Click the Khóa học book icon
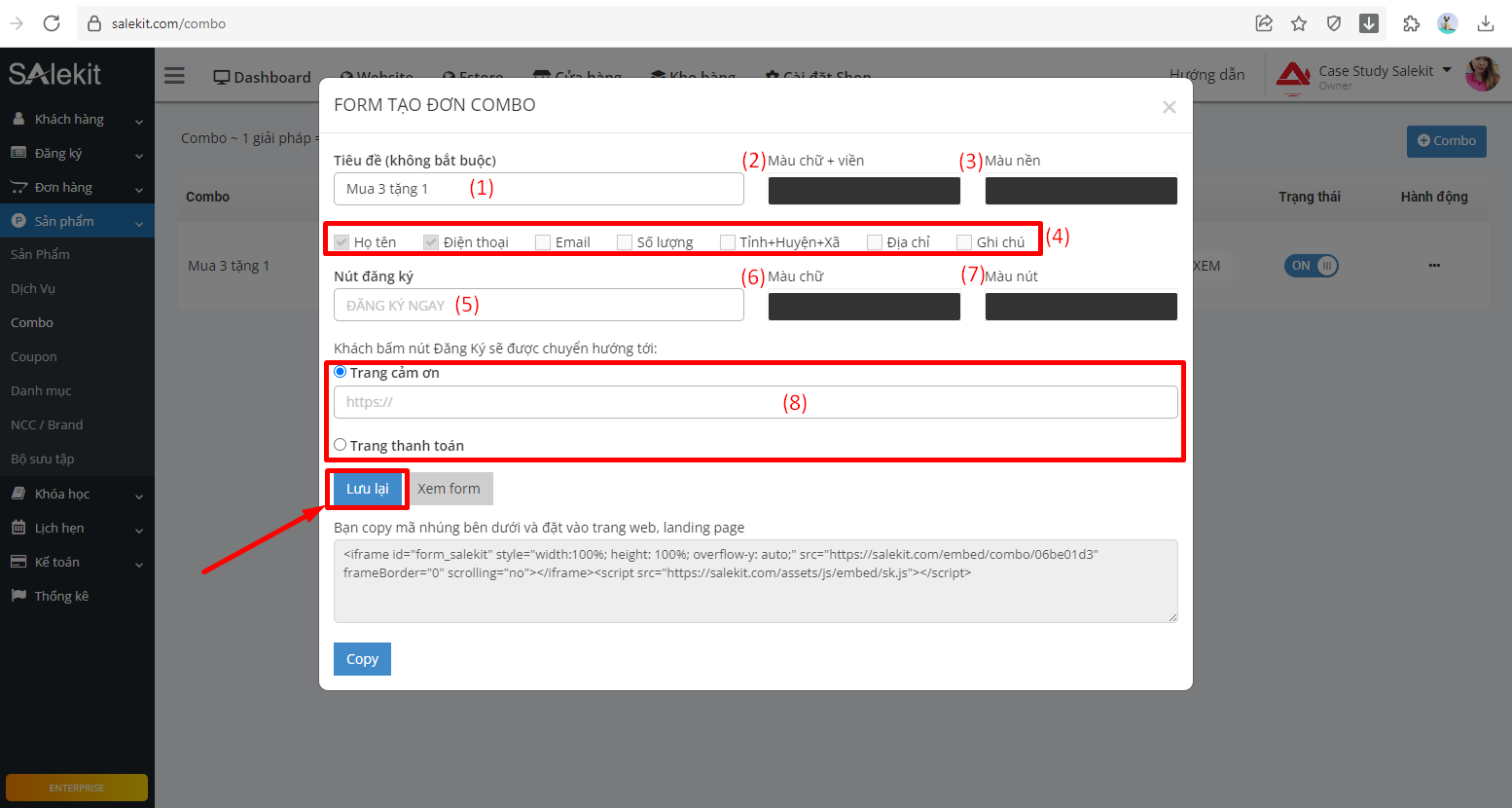Viewport: 1512px width, 808px height. (18, 494)
